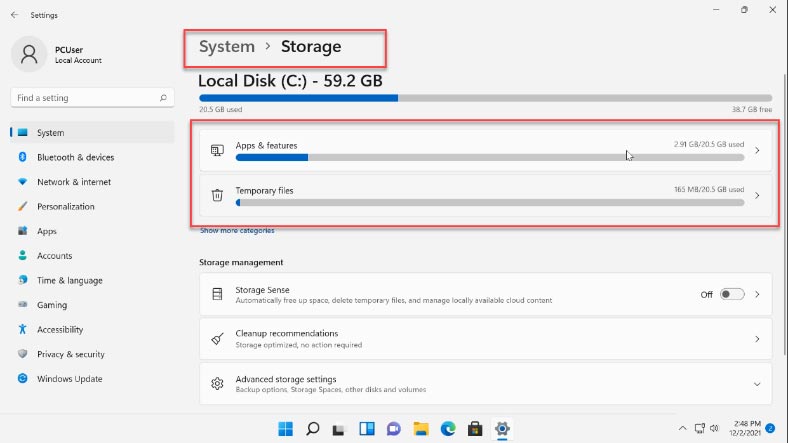This screenshot has width=788, height=443.
Task: Open Cleanup recommendations chevron
Action: tap(757, 339)
